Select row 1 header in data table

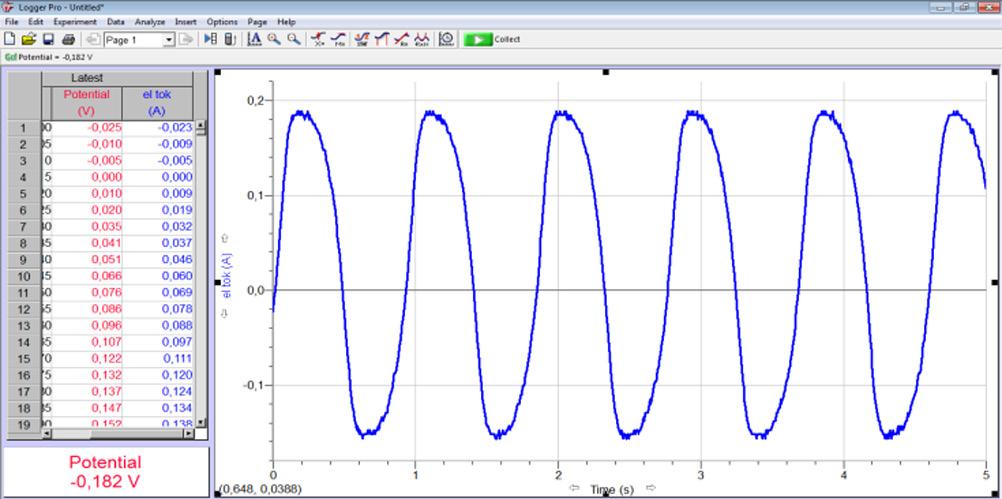click(x=24, y=127)
